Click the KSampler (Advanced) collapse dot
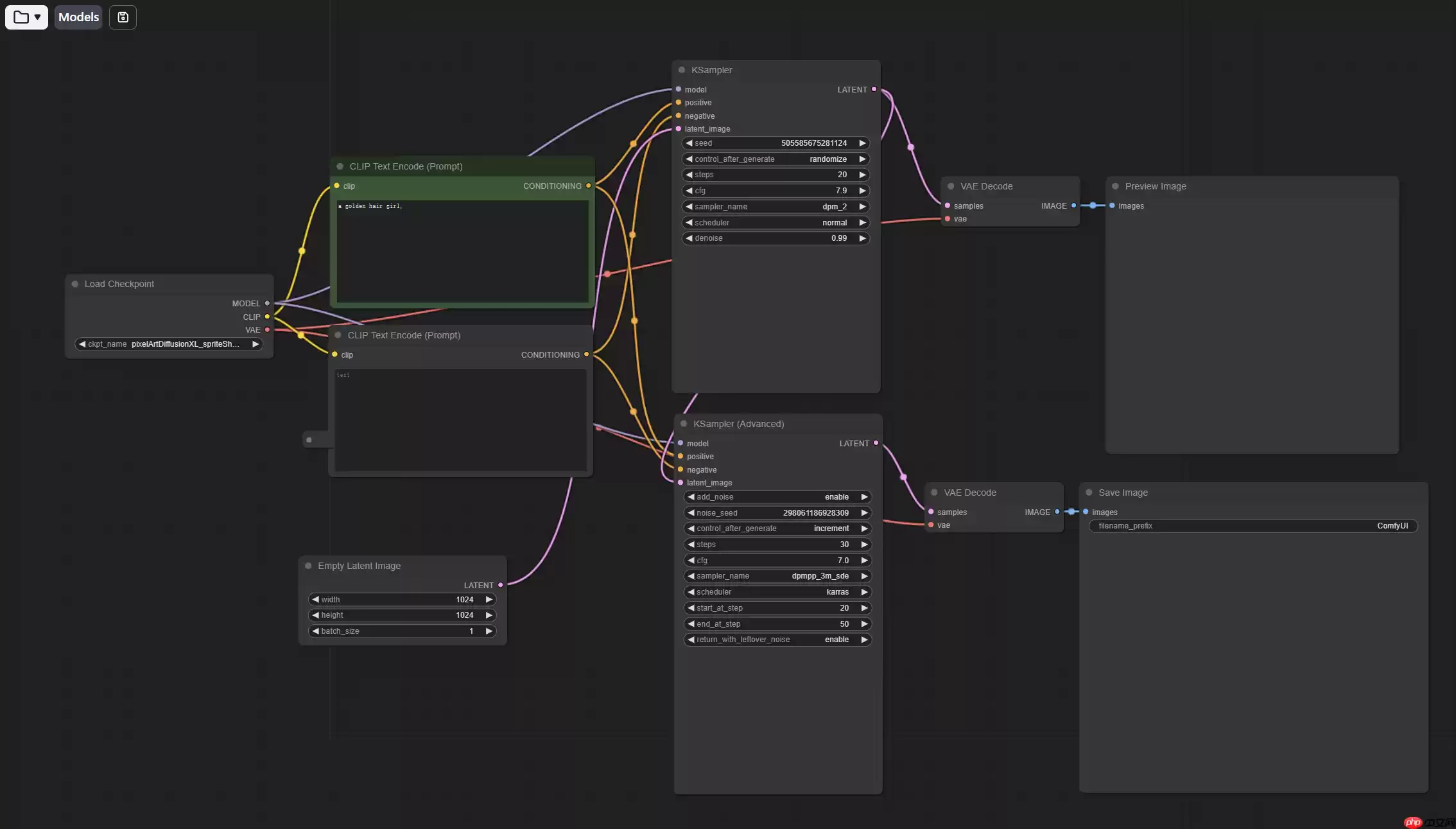Screen dimensions: 1456x829 tap(684, 424)
